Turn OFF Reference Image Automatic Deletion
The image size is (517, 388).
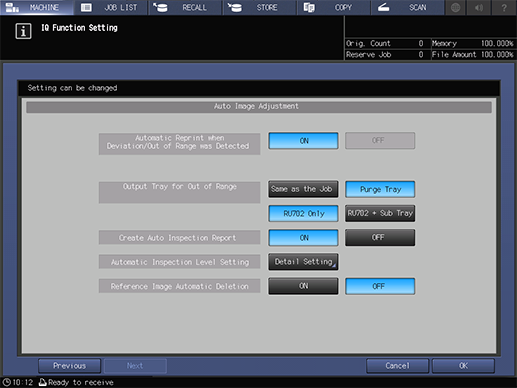(380, 286)
